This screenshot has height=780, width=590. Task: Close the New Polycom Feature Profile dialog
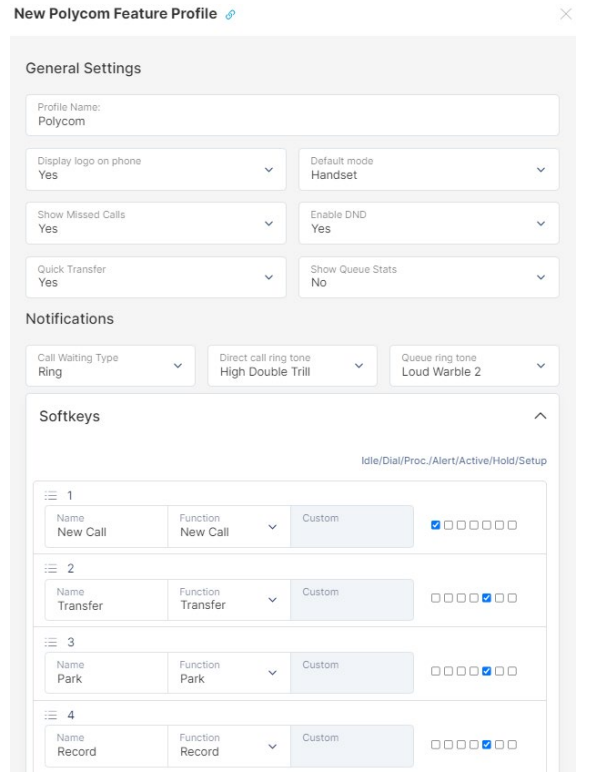click(566, 14)
